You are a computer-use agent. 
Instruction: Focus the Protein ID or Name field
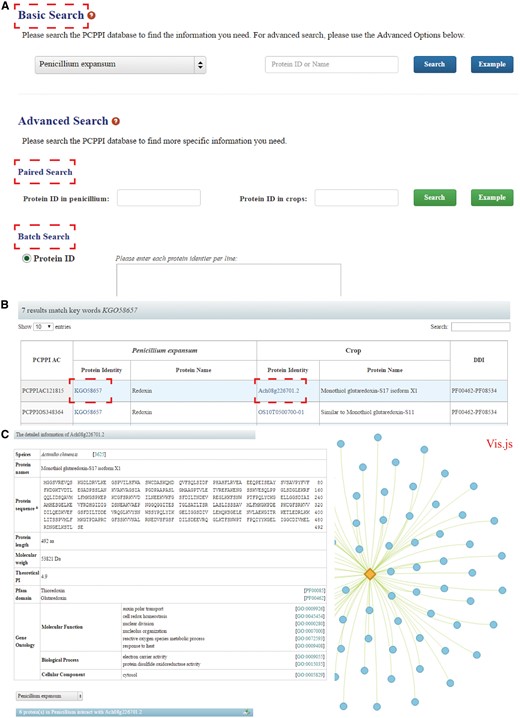coord(331,65)
